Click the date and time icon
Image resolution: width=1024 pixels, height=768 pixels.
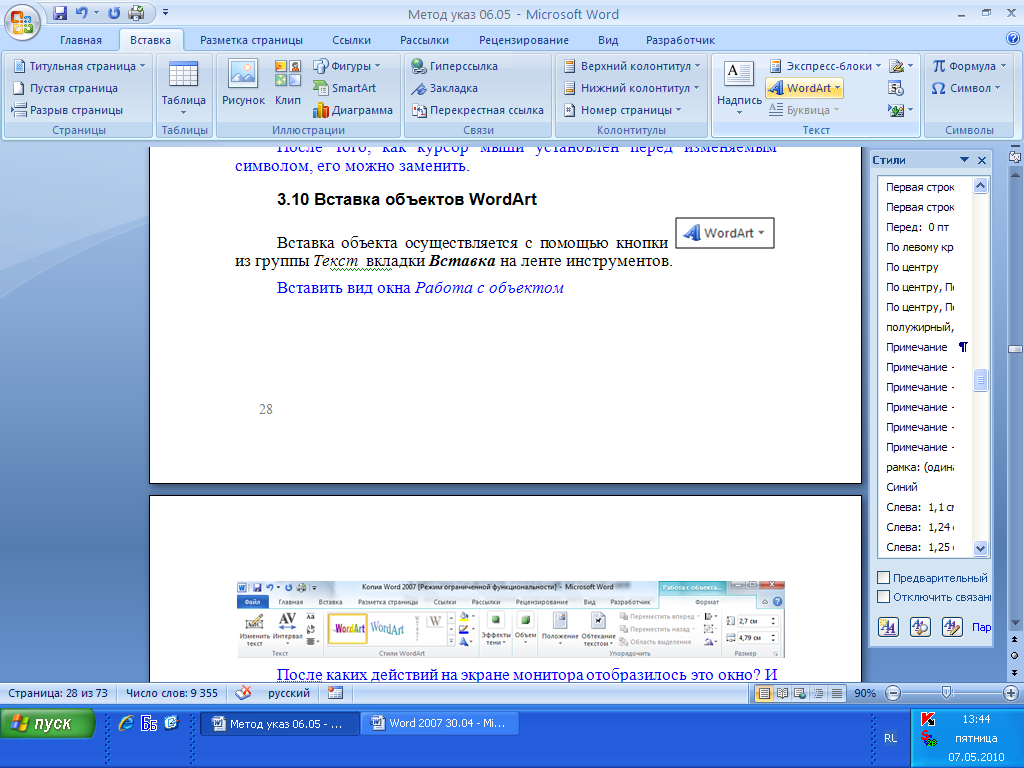click(x=896, y=88)
